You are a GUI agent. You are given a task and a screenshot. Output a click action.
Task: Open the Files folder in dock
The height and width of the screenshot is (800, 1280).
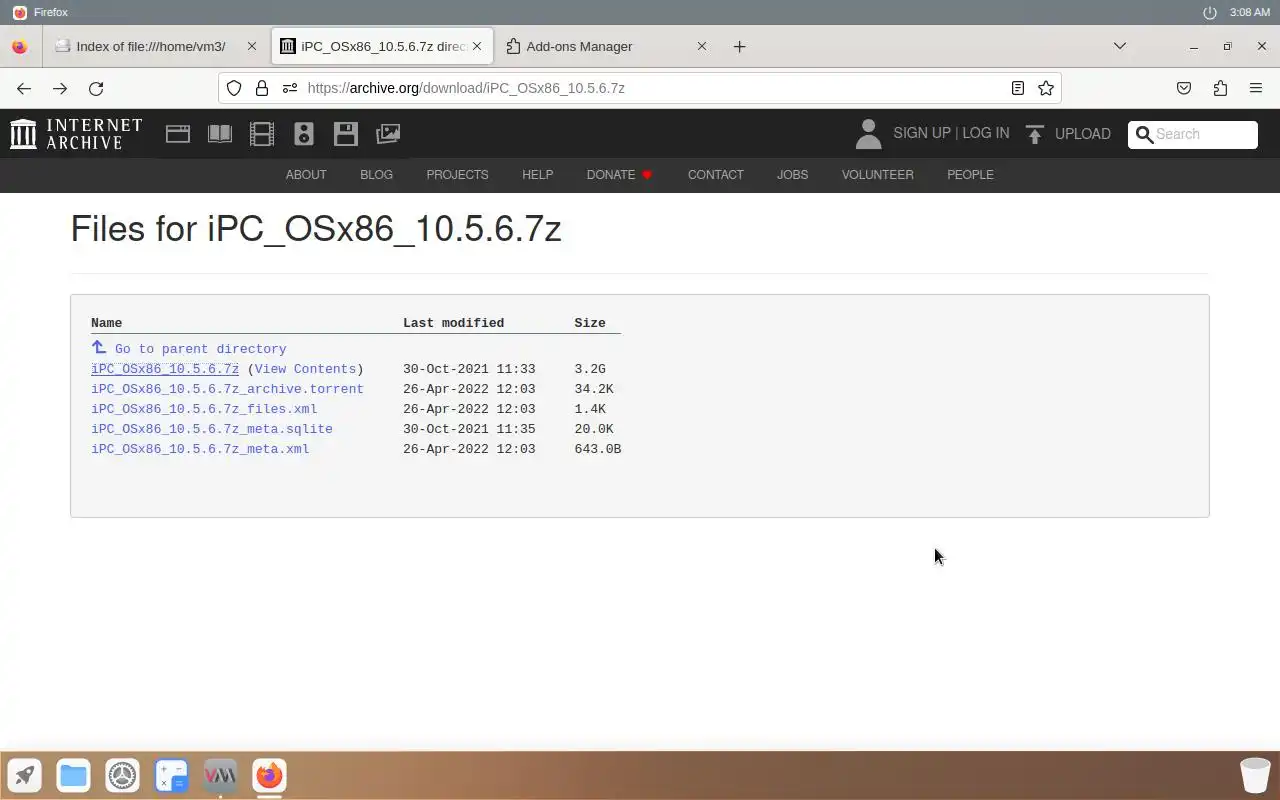pyautogui.click(x=73, y=775)
